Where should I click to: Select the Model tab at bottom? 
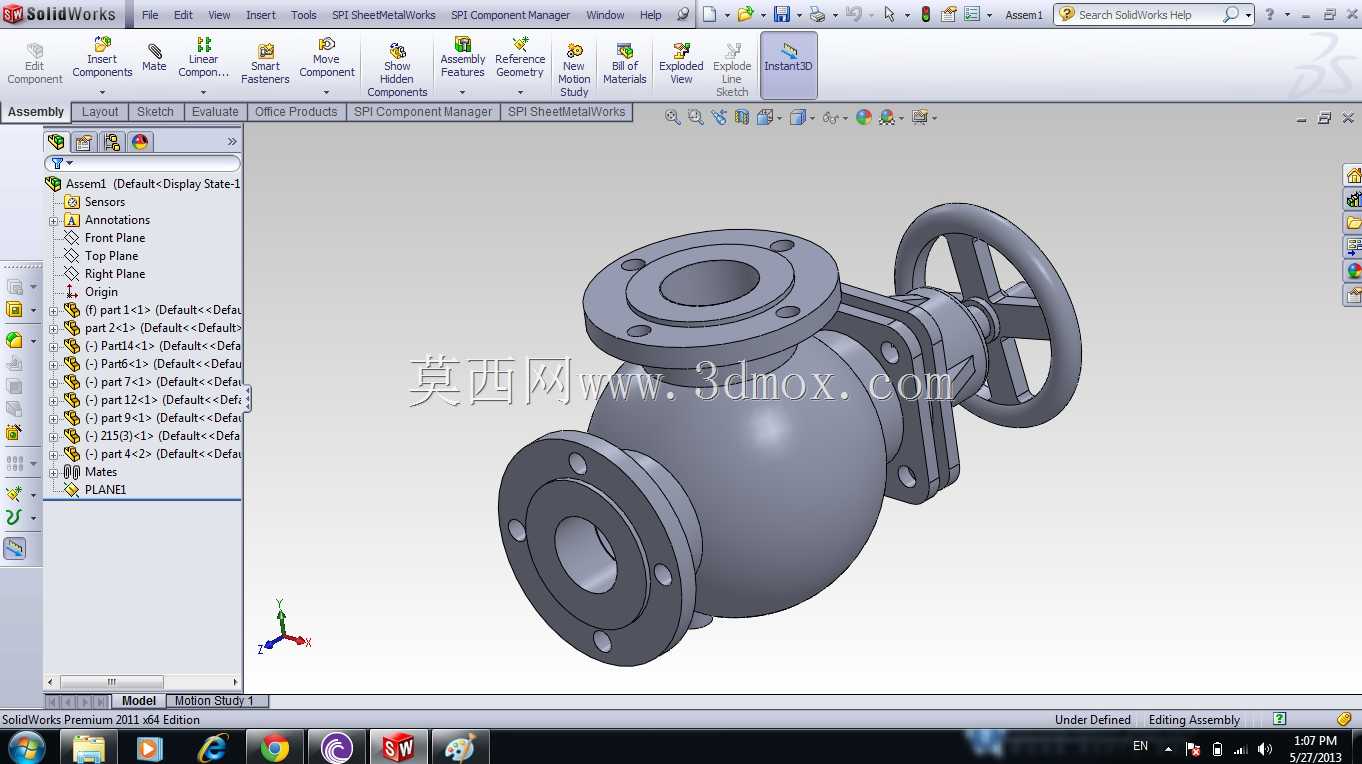(x=139, y=701)
